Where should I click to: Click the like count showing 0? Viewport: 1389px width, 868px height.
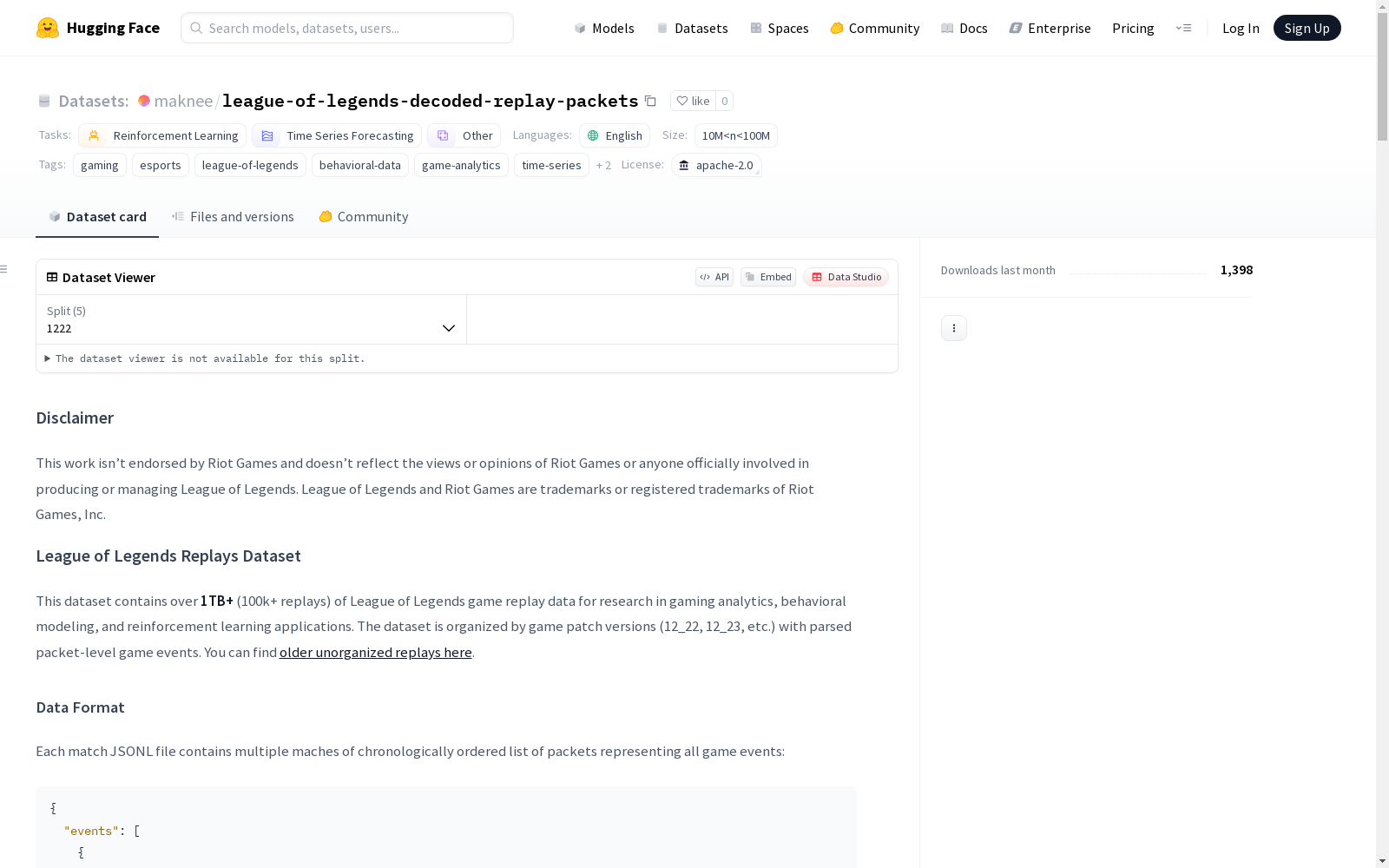pos(725,101)
